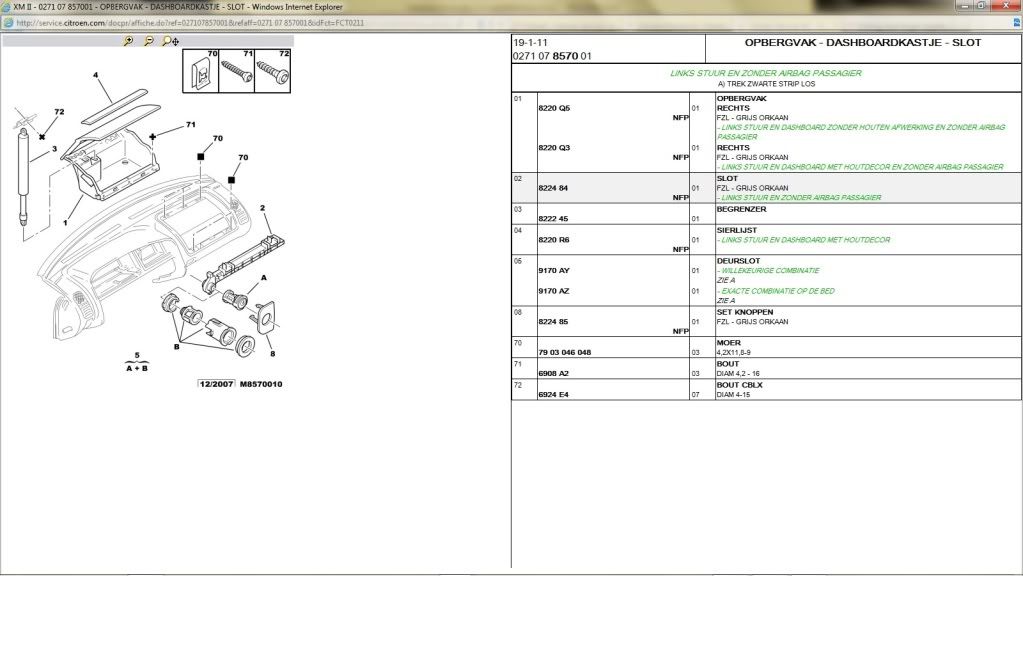
Task: Open detail thumbnail 70 showing the clip nut
Action: click(201, 70)
